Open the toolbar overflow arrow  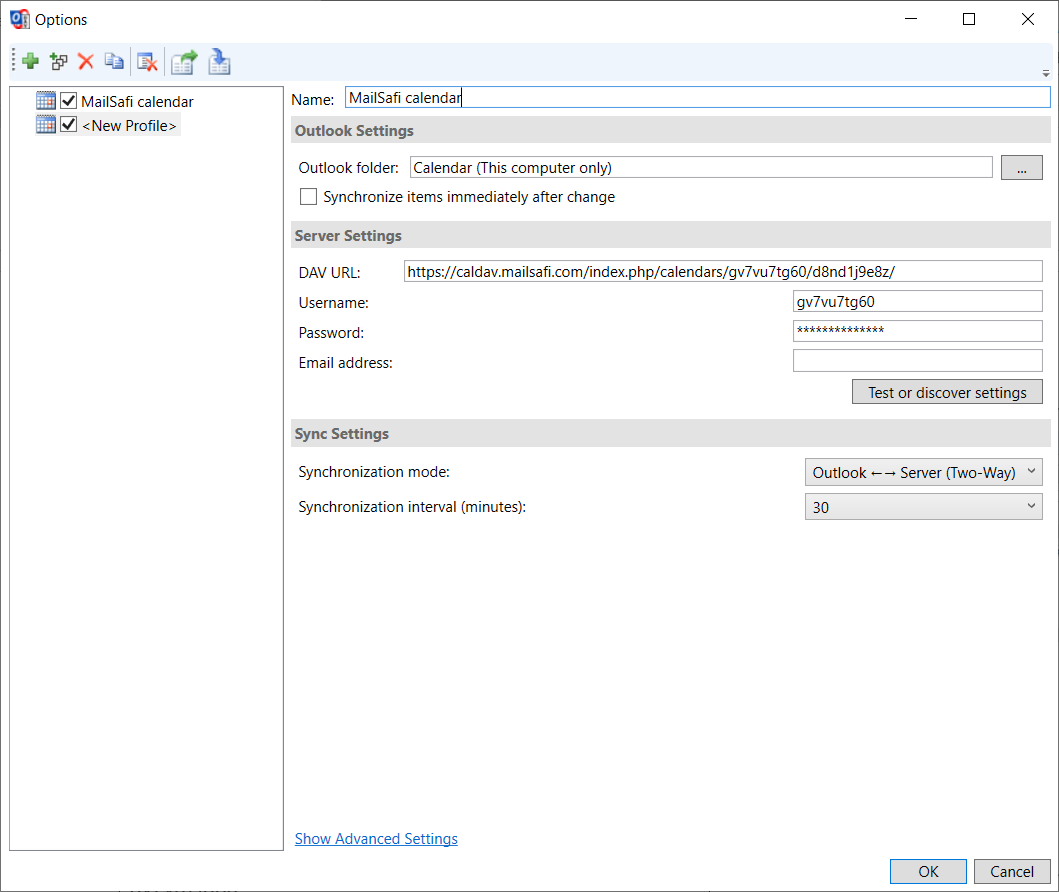pos(1045,73)
